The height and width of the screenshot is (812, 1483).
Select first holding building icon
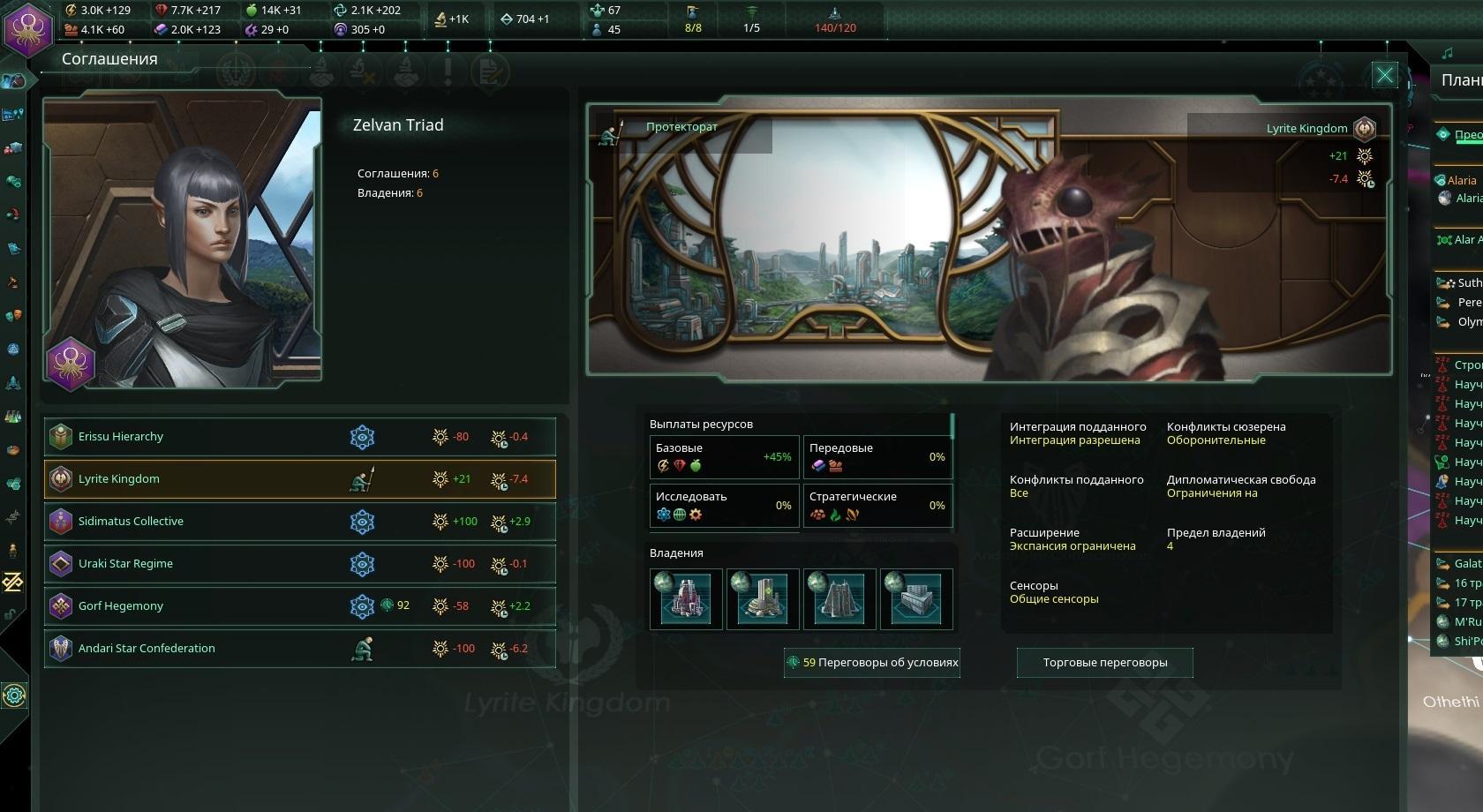coord(686,599)
